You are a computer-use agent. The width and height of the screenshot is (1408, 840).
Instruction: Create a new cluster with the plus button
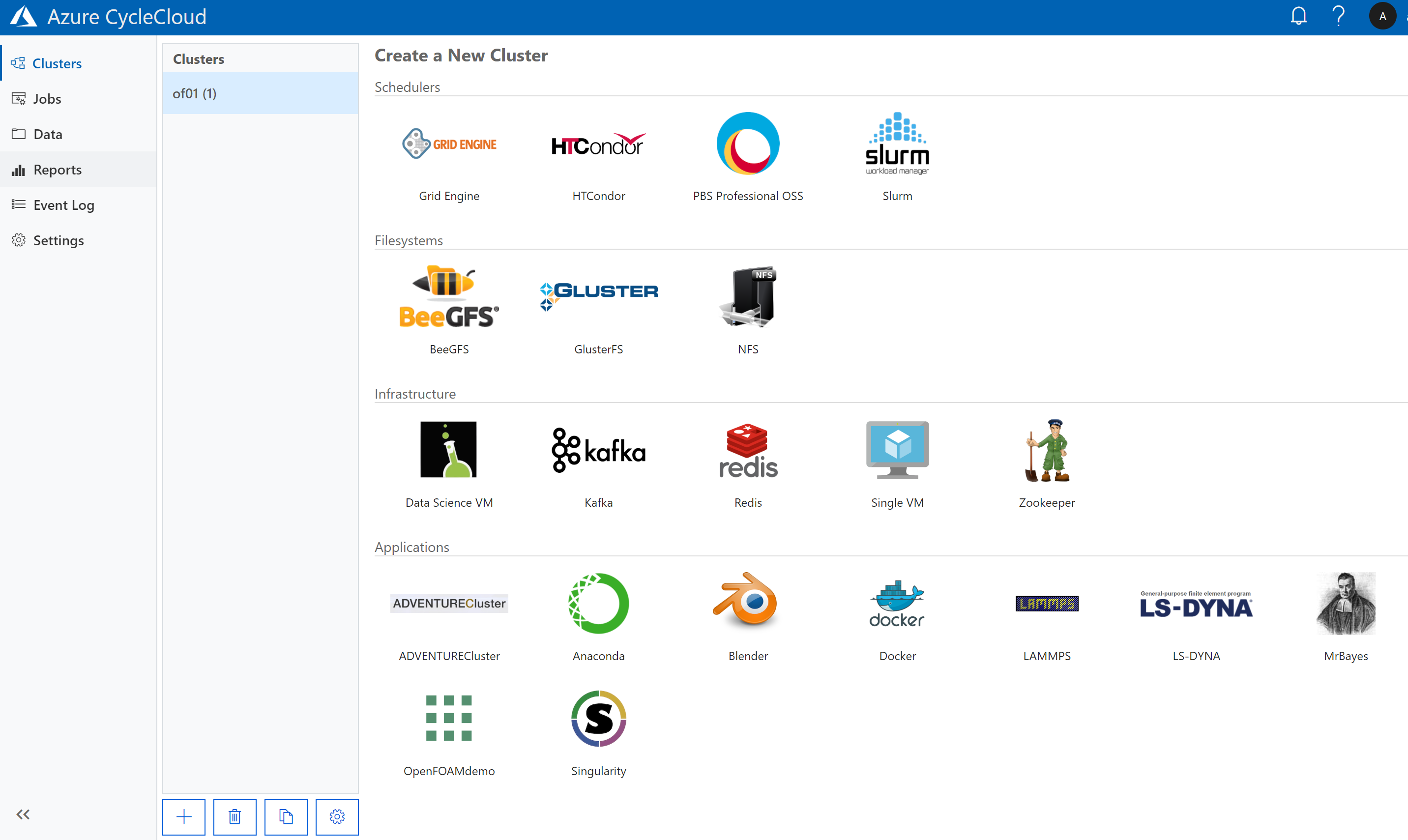(x=183, y=817)
